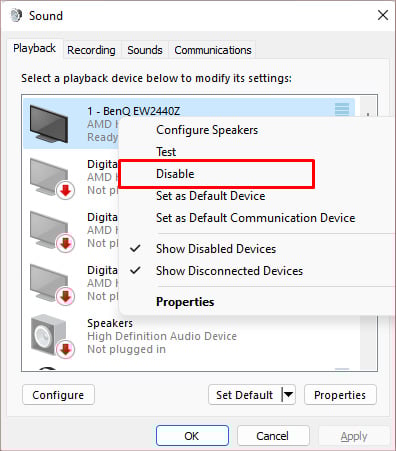The image size is (396, 451).
Task: Open Properties from the context menu
Action: point(185,302)
